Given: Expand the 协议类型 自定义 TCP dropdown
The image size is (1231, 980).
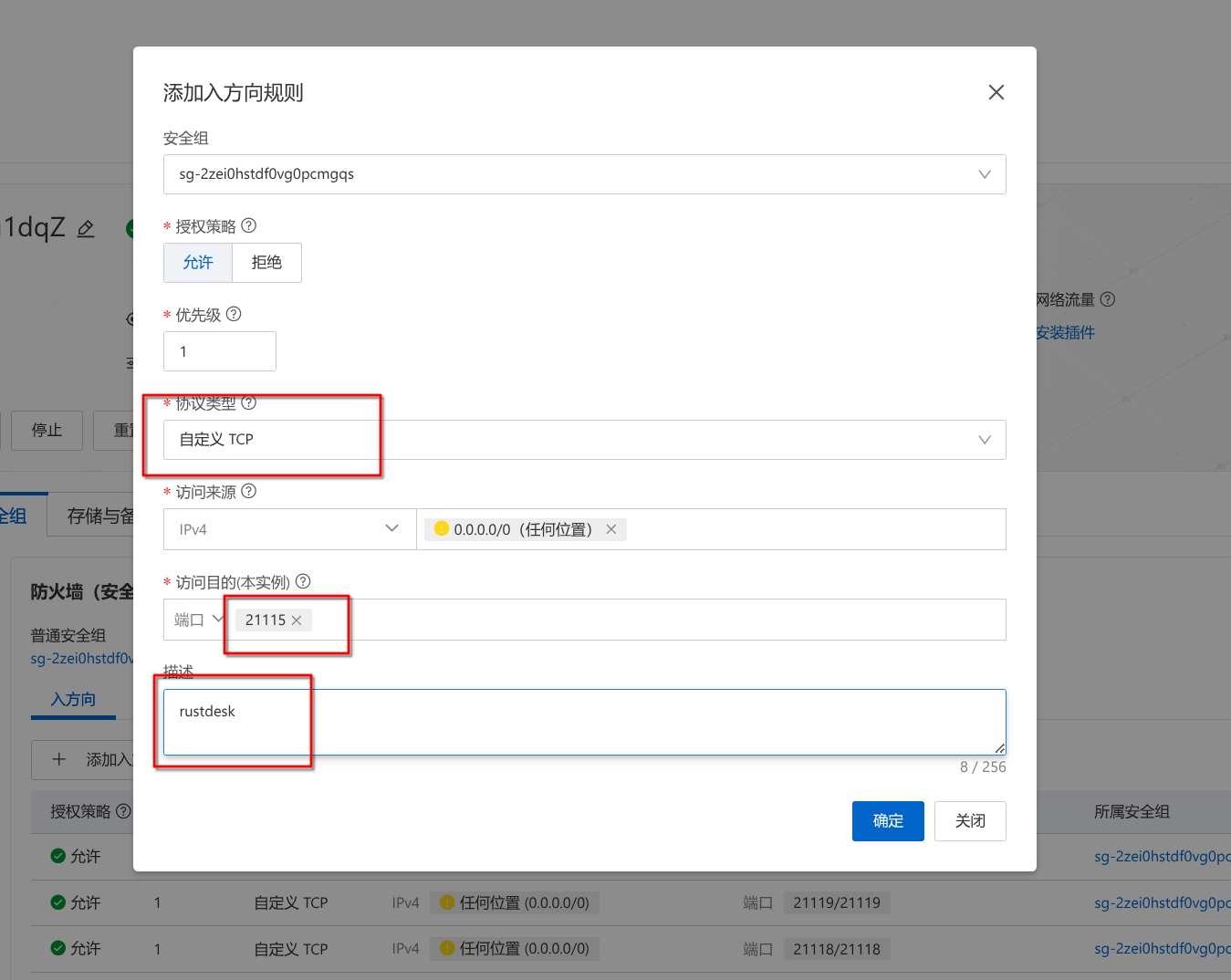Looking at the screenshot, I should (x=584, y=440).
